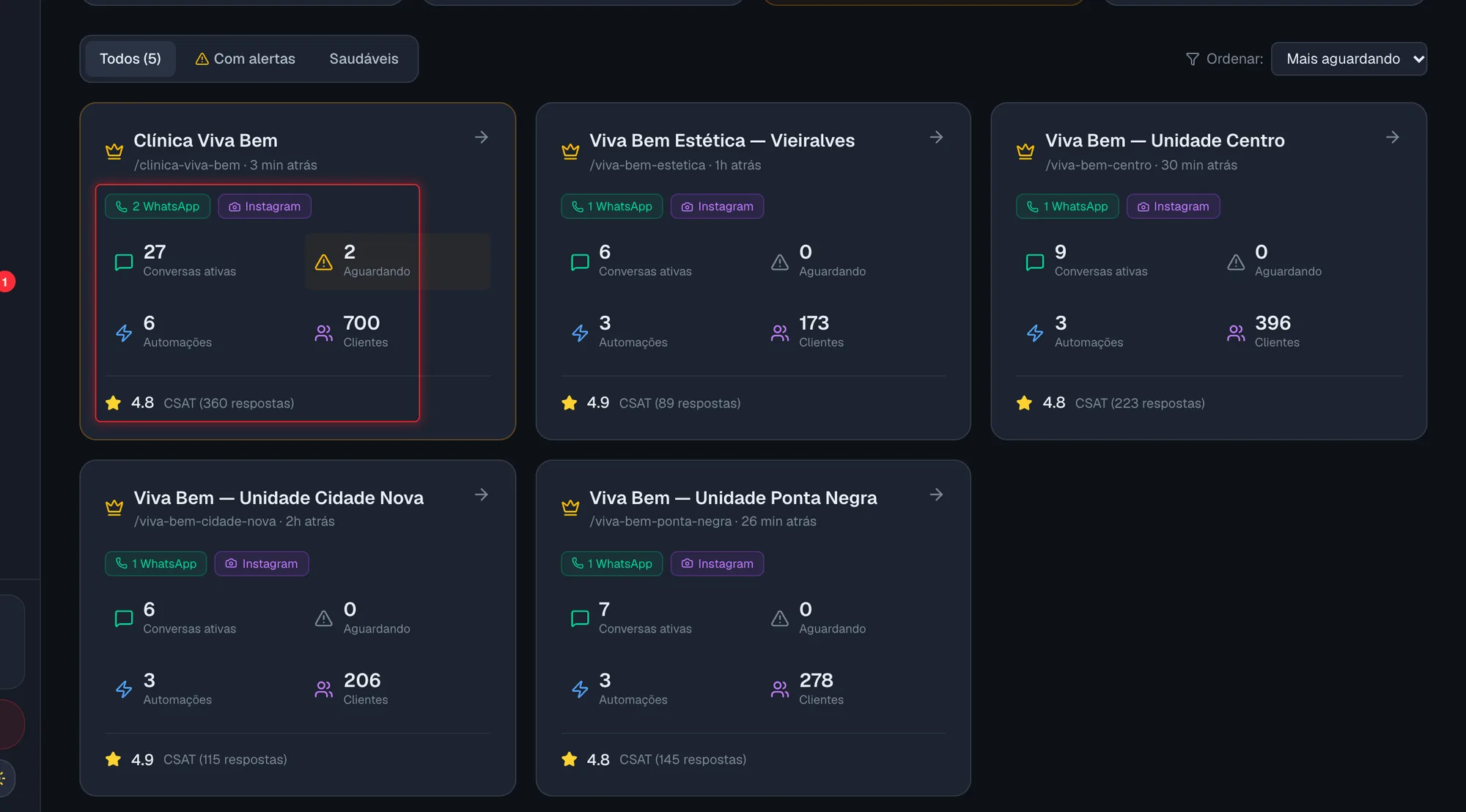The height and width of the screenshot is (812, 1466).
Task: Click chat icon beside 27 Conversas ativas
Action: point(124,262)
